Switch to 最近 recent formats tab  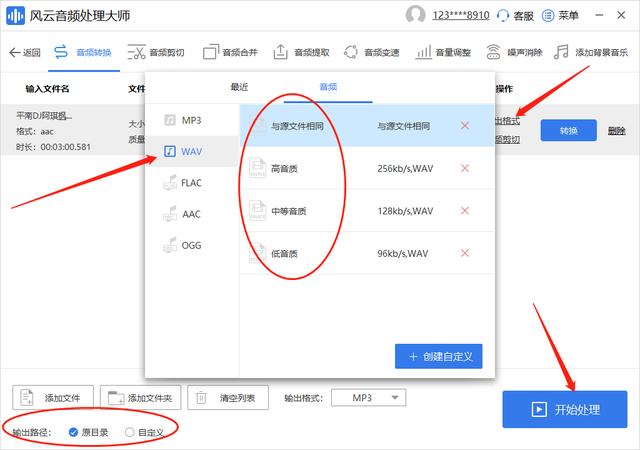pos(239,87)
